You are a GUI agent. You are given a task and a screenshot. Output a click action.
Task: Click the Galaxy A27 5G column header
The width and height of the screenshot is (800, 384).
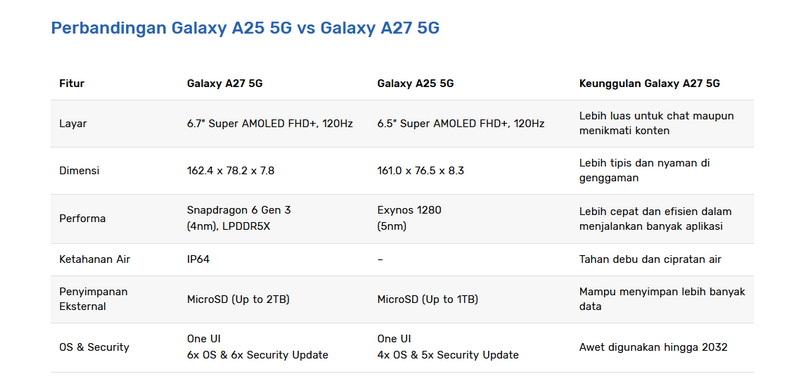point(224,84)
